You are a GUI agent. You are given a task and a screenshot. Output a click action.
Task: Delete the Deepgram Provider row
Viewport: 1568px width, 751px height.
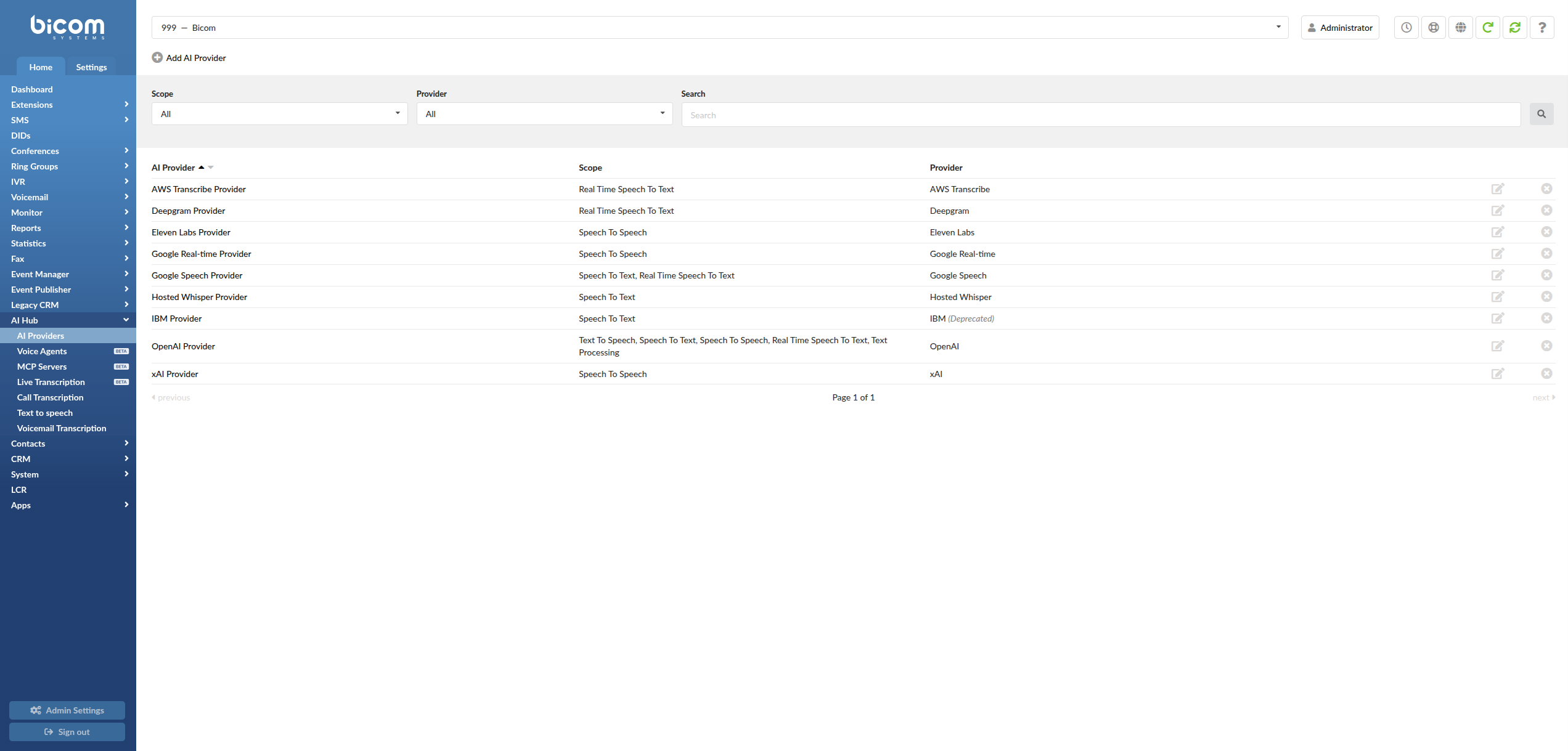1546,211
